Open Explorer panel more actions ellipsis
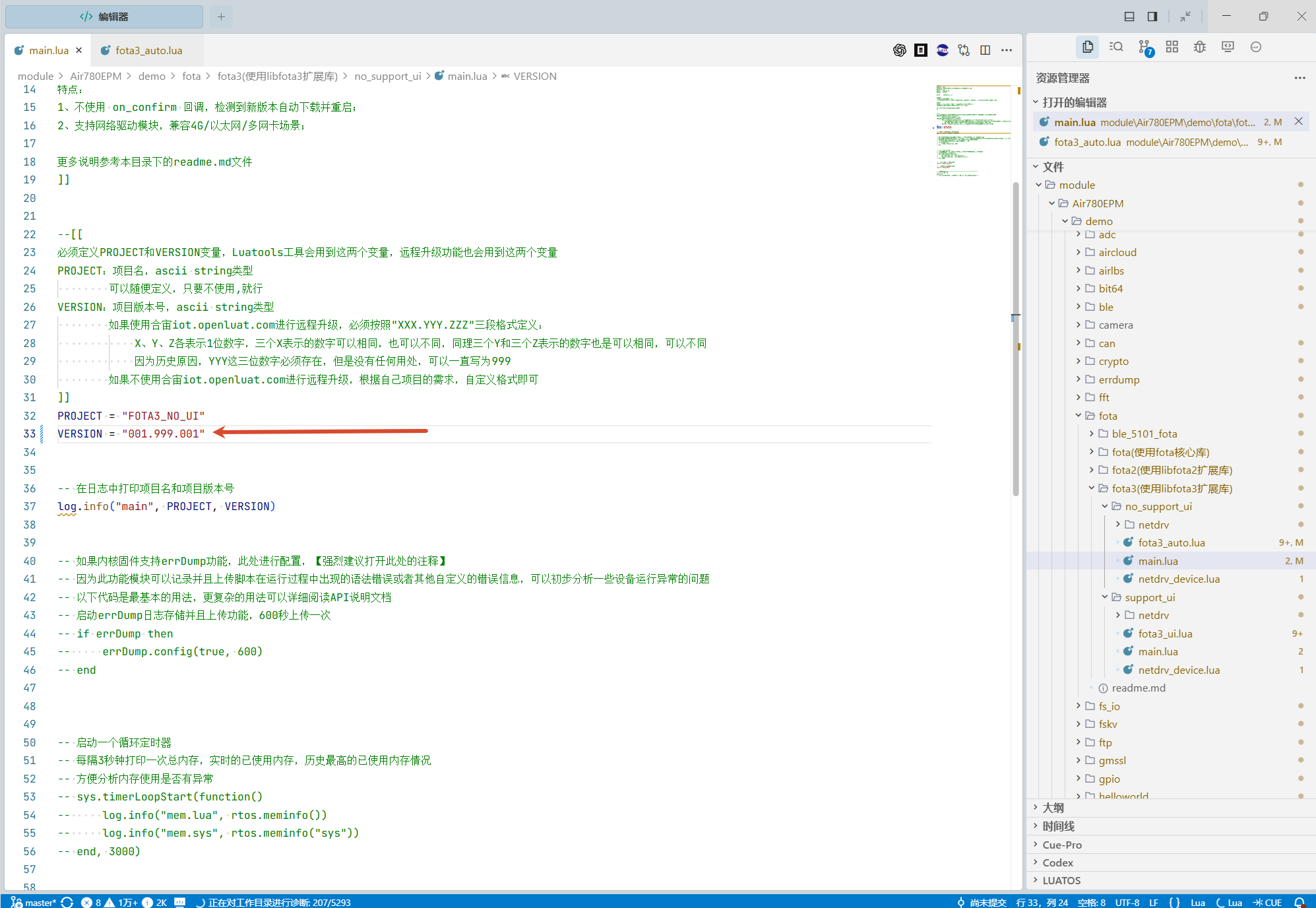 1300,78
